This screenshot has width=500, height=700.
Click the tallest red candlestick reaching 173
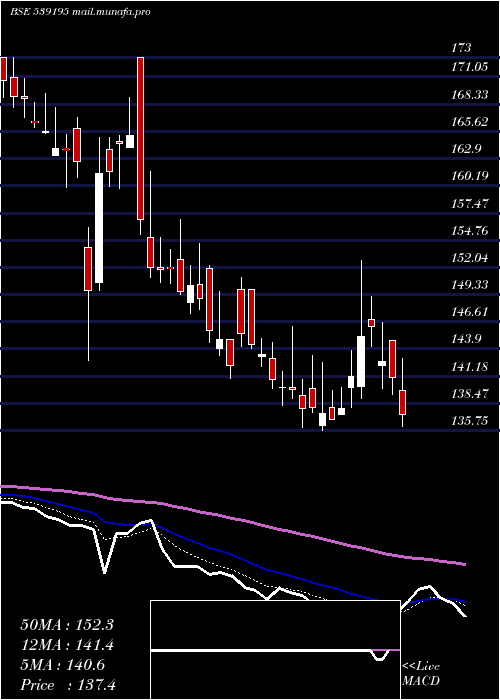[140, 138]
